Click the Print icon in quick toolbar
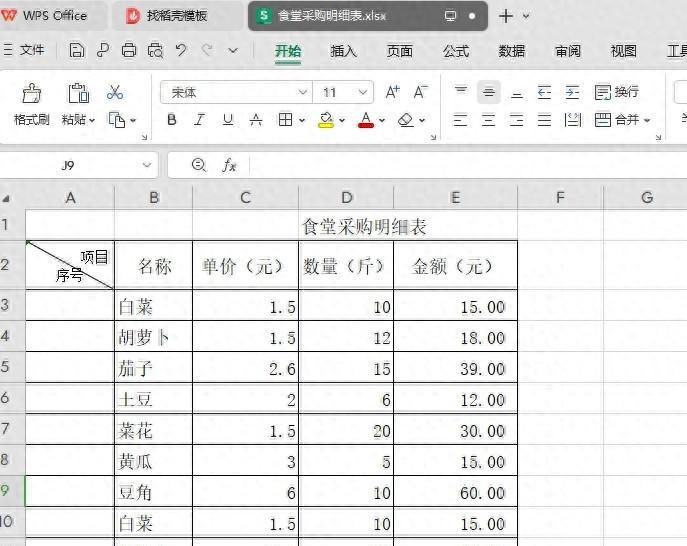Viewport: 687px width, 546px height. tap(129, 50)
